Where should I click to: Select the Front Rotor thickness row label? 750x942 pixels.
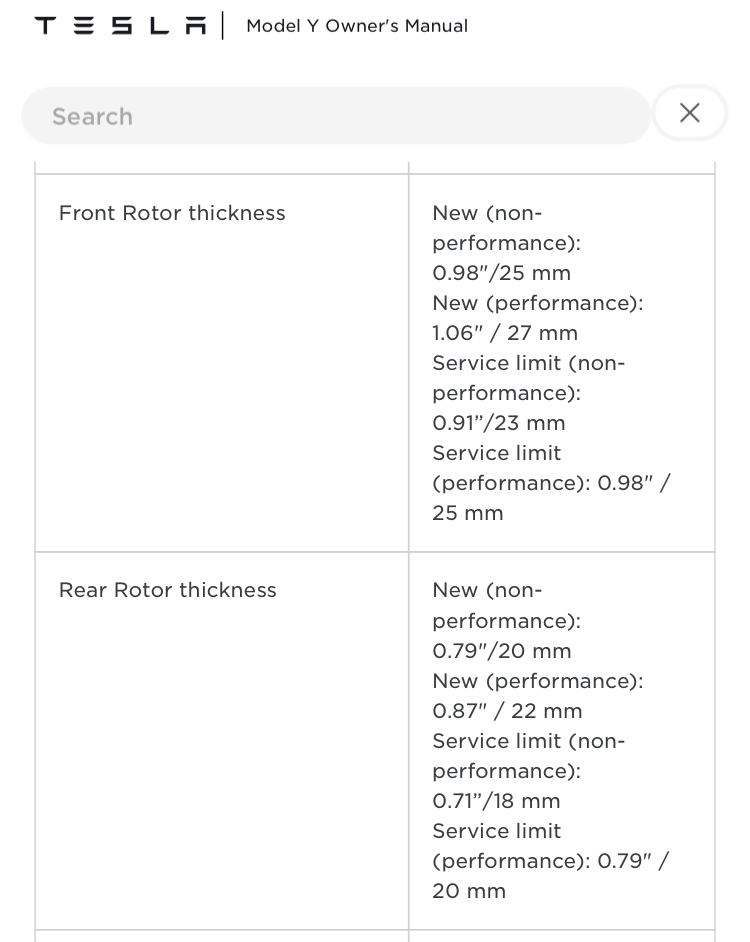point(172,213)
